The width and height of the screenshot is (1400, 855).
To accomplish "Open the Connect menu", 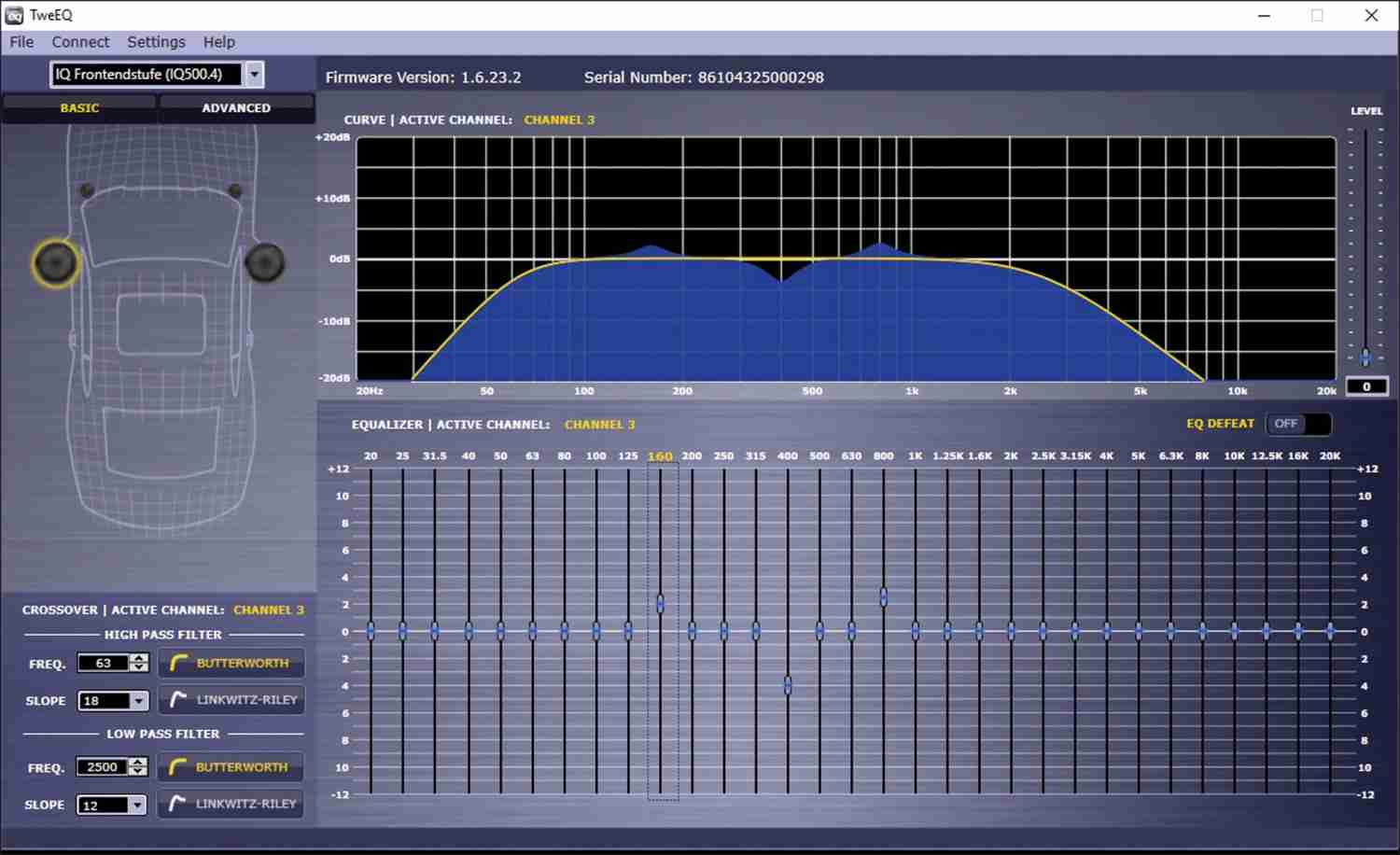I will click(80, 42).
